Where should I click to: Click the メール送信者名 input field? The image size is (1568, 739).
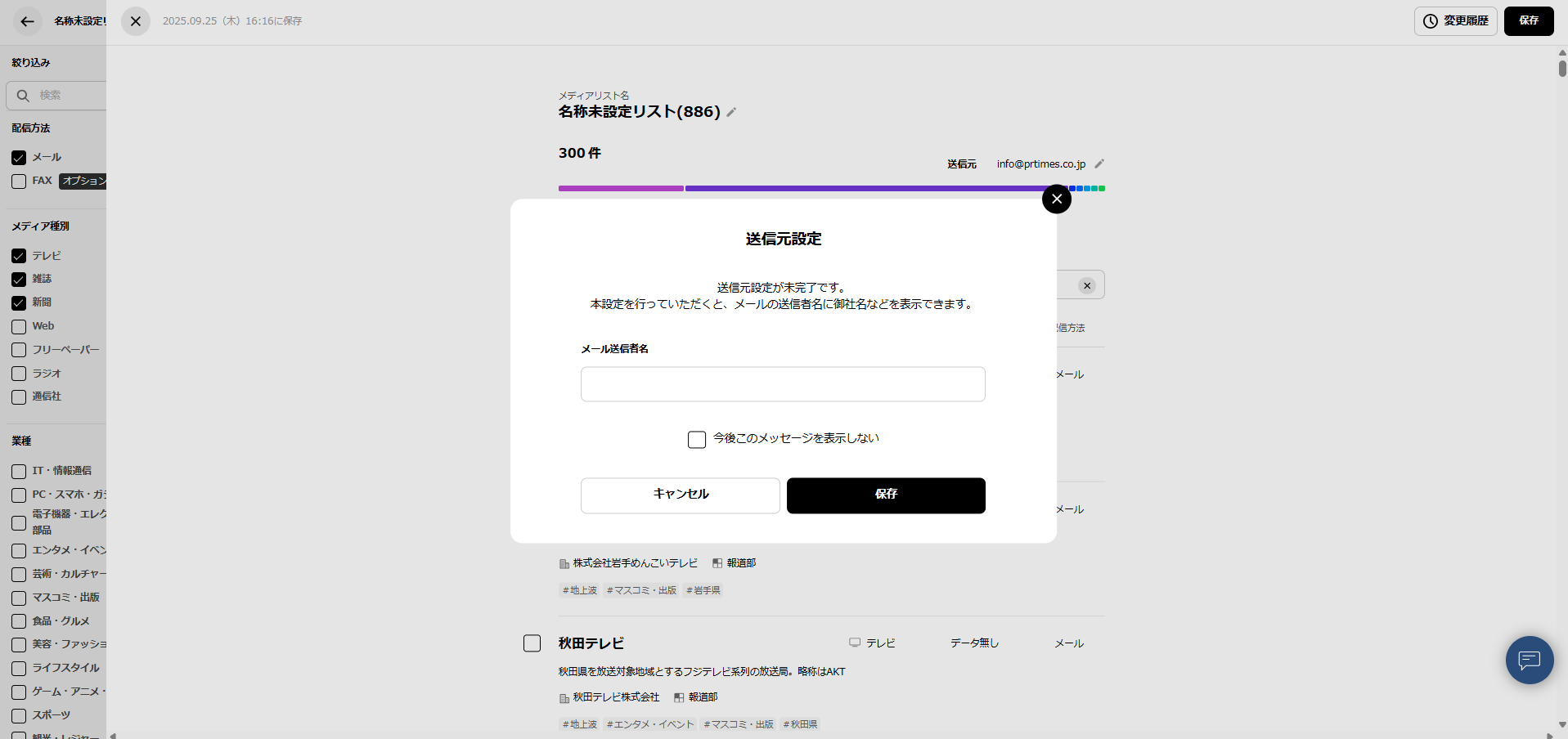point(782,384)
